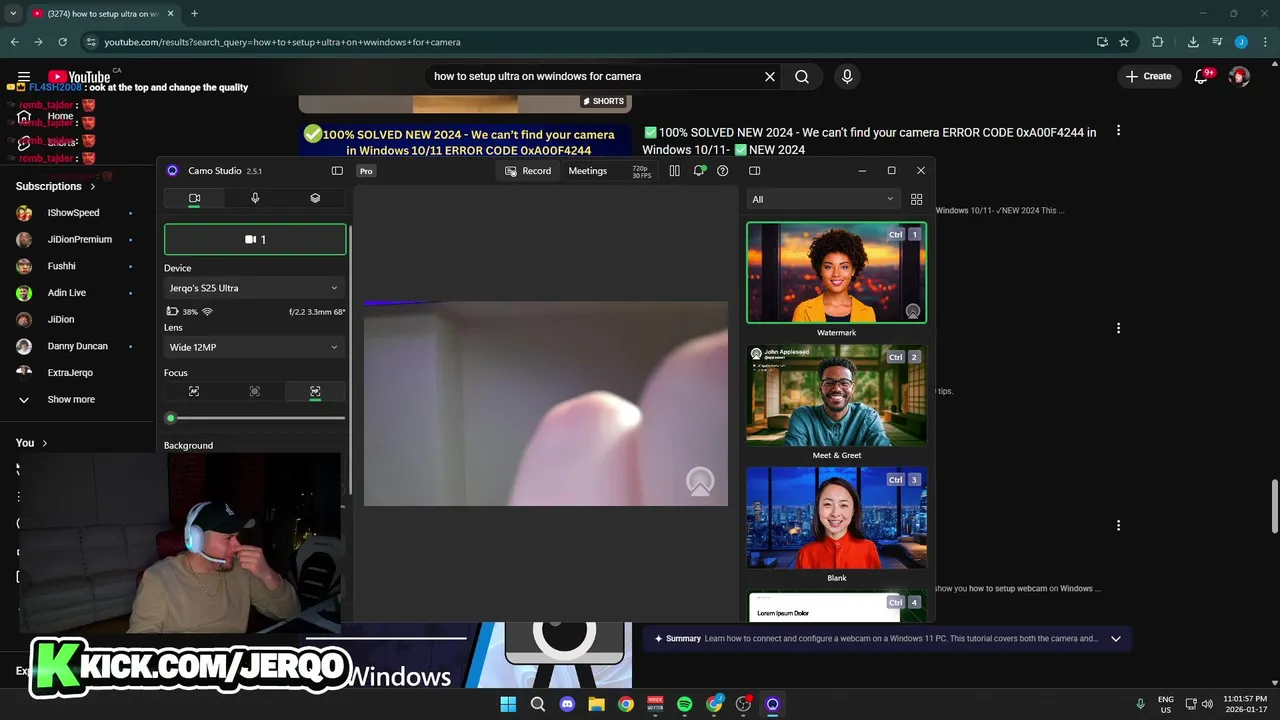Screen dimensions: 1280x720
Task: Start YouTube voice search microphone
Action: 847,76
